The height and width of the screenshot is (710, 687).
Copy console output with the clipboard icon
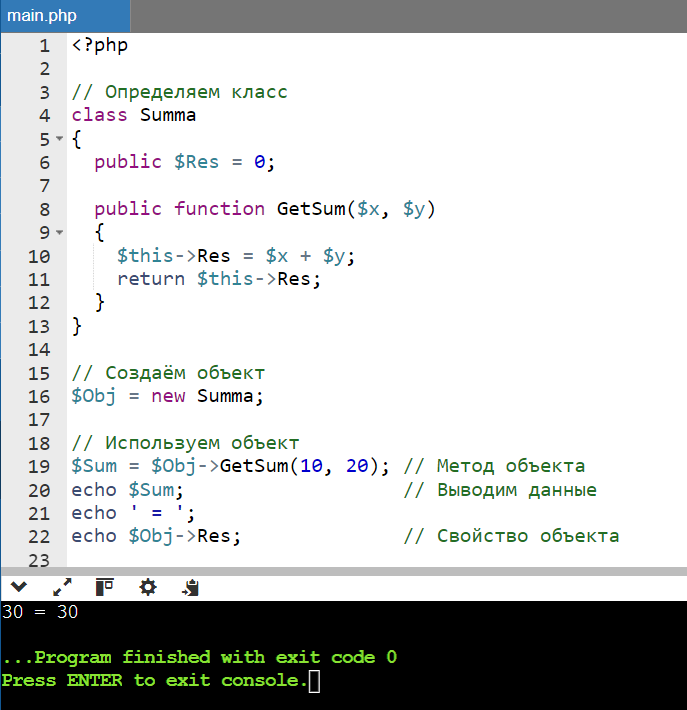point(191,587)
